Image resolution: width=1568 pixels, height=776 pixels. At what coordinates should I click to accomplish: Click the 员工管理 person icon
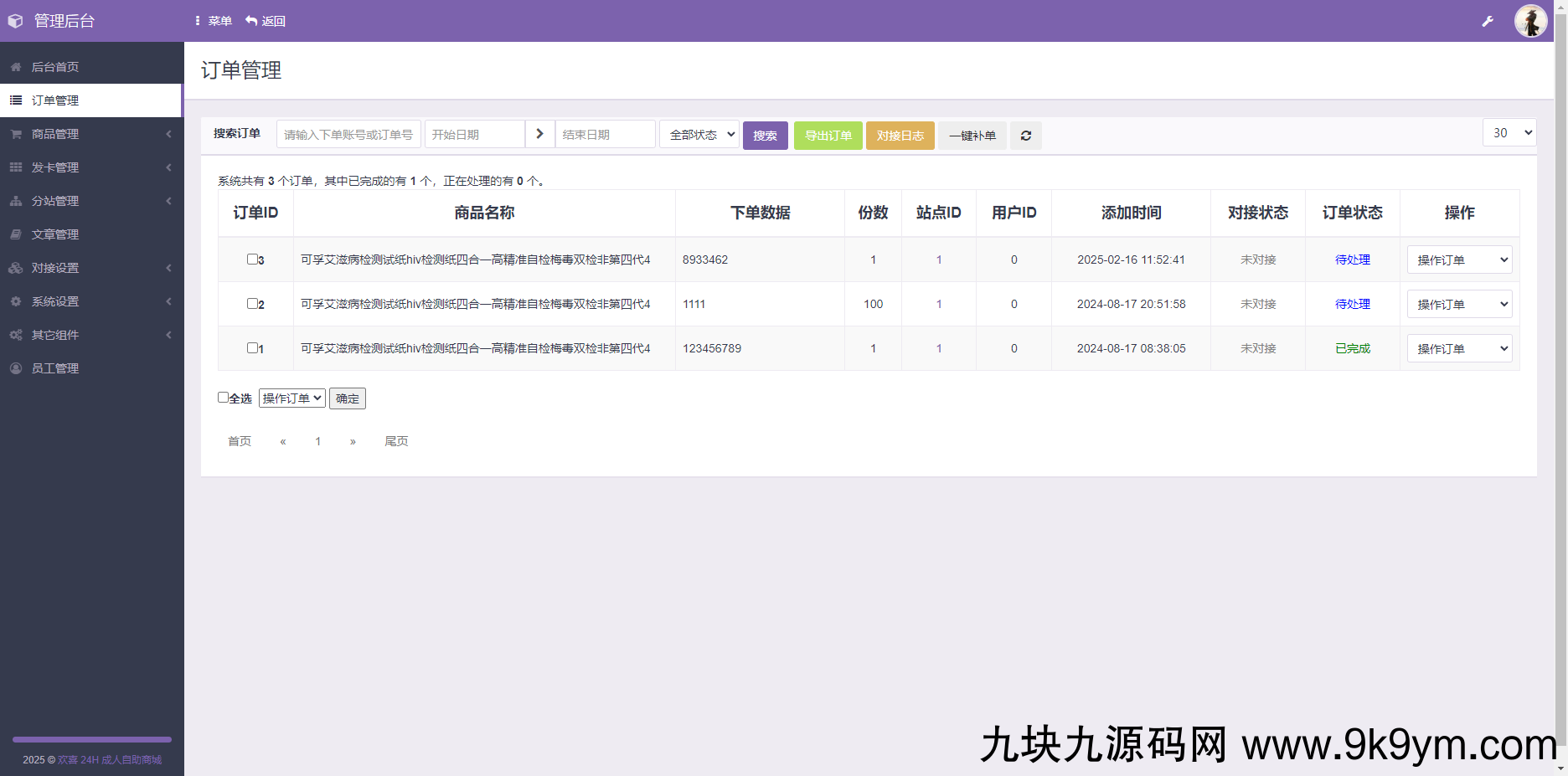[15, 367]
